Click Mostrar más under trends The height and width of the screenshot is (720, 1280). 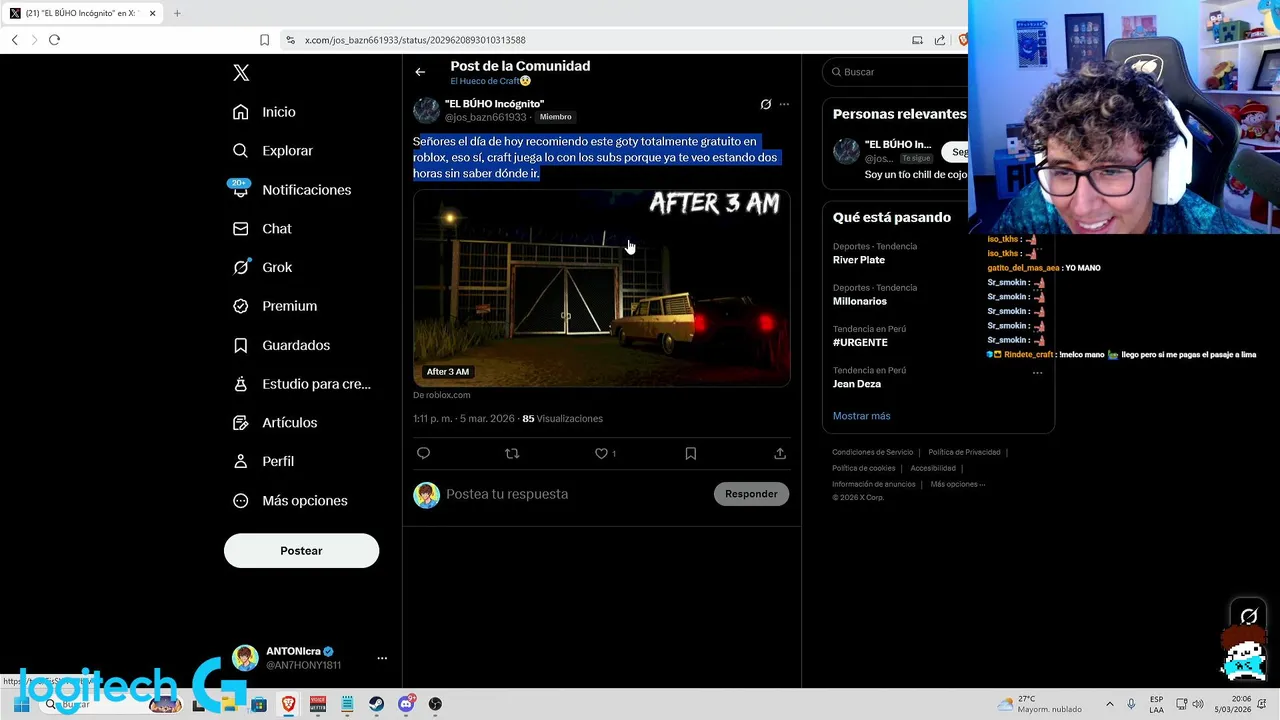pos(861,416)
